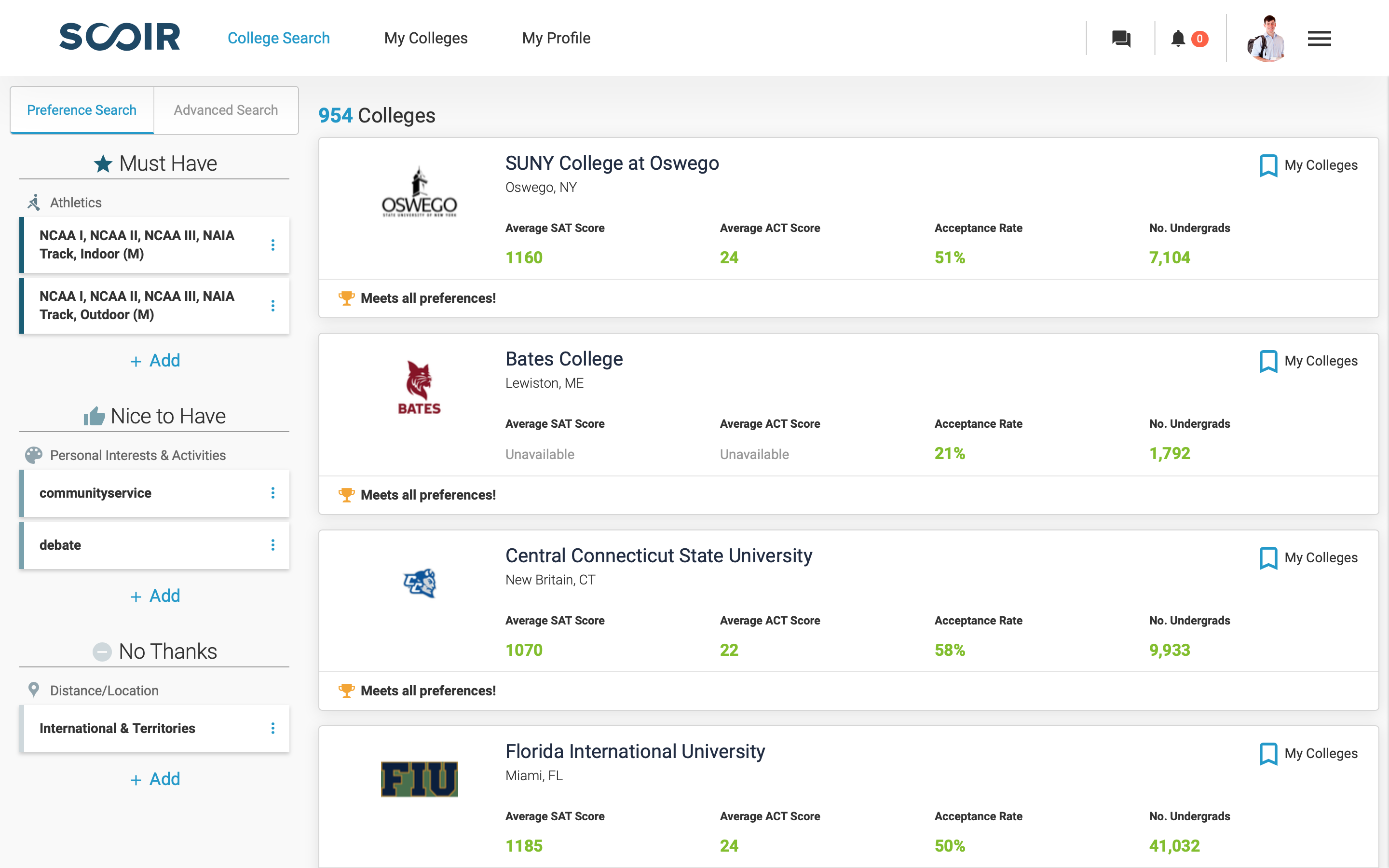The height and width of the screenshot is (868, 1389).
Task: Select International & Territories preference card
Action: click(x=154, y=728)
